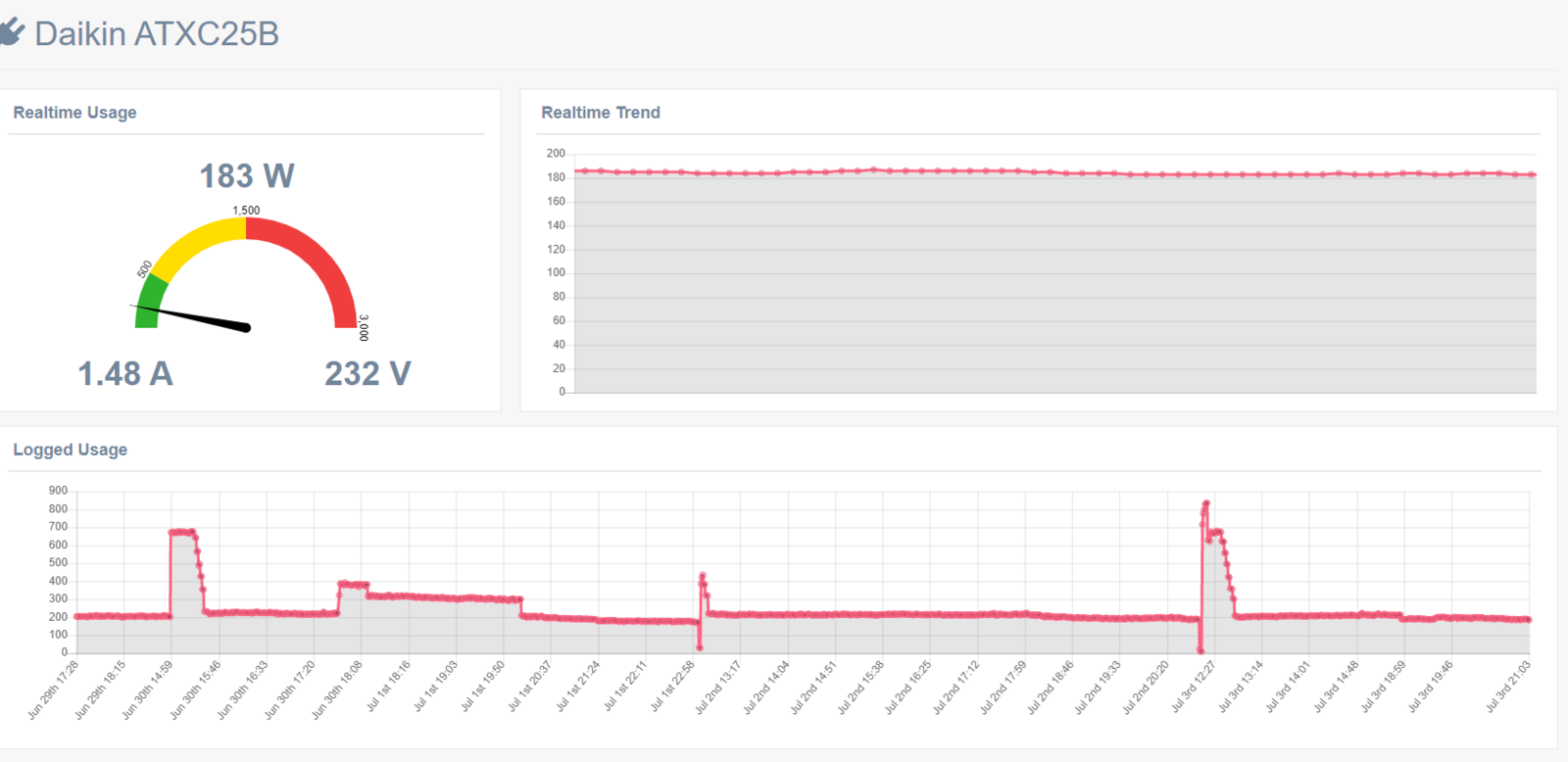
Task: Select the Daikin ATXC25B page title
Action: pos(157,34)
